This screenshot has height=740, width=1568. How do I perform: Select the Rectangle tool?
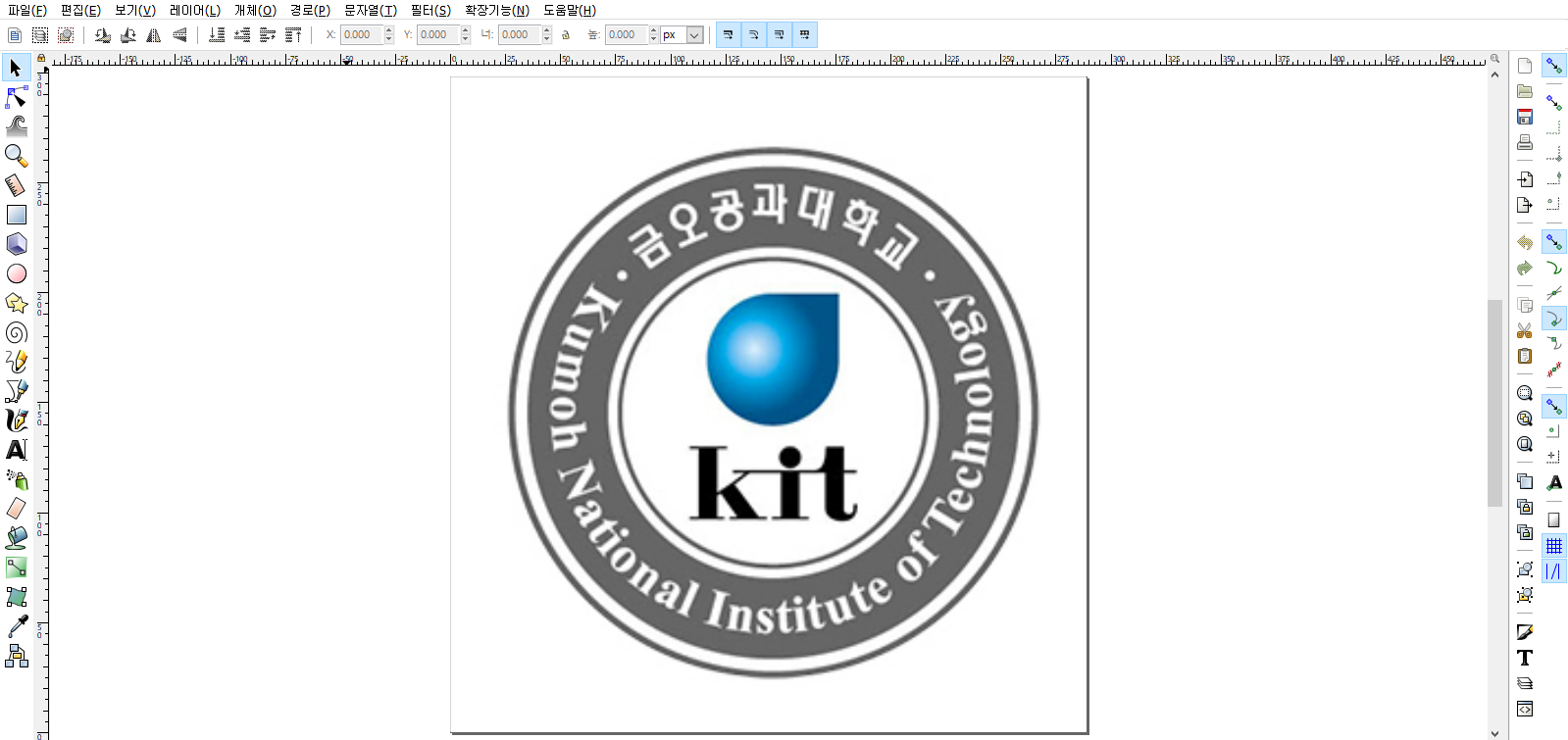pyautogui.click(x=16, y=215)
